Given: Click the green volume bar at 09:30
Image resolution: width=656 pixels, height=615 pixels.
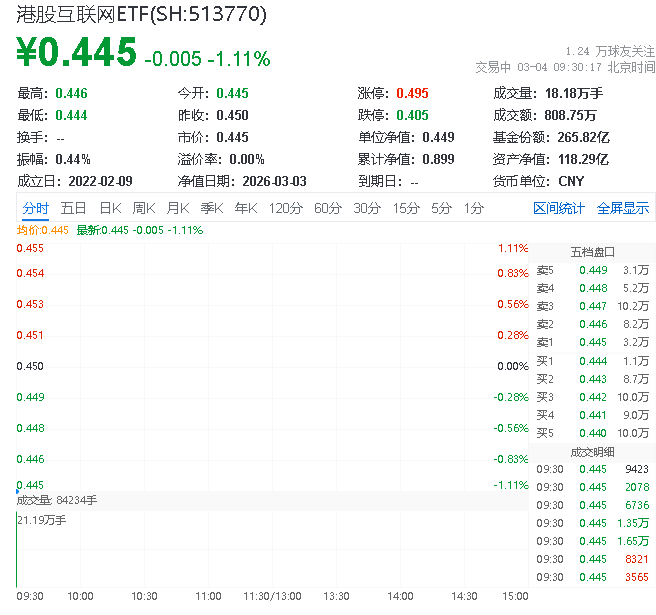Looking at the screenshot, I should click(x=17, y=550).
